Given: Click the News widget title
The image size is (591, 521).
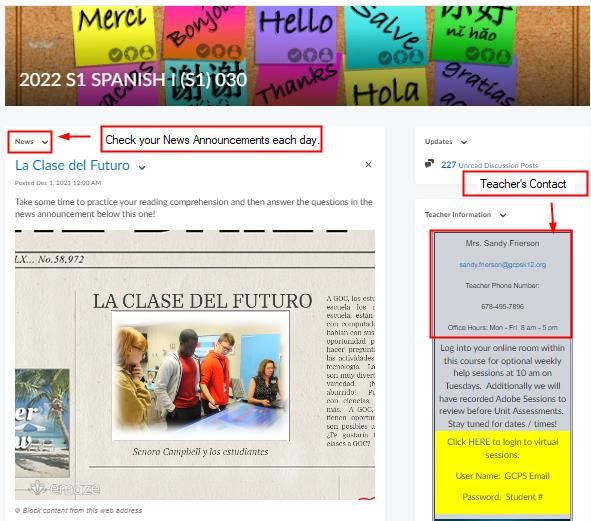Looking at the screenshot, I should (24, 142).
